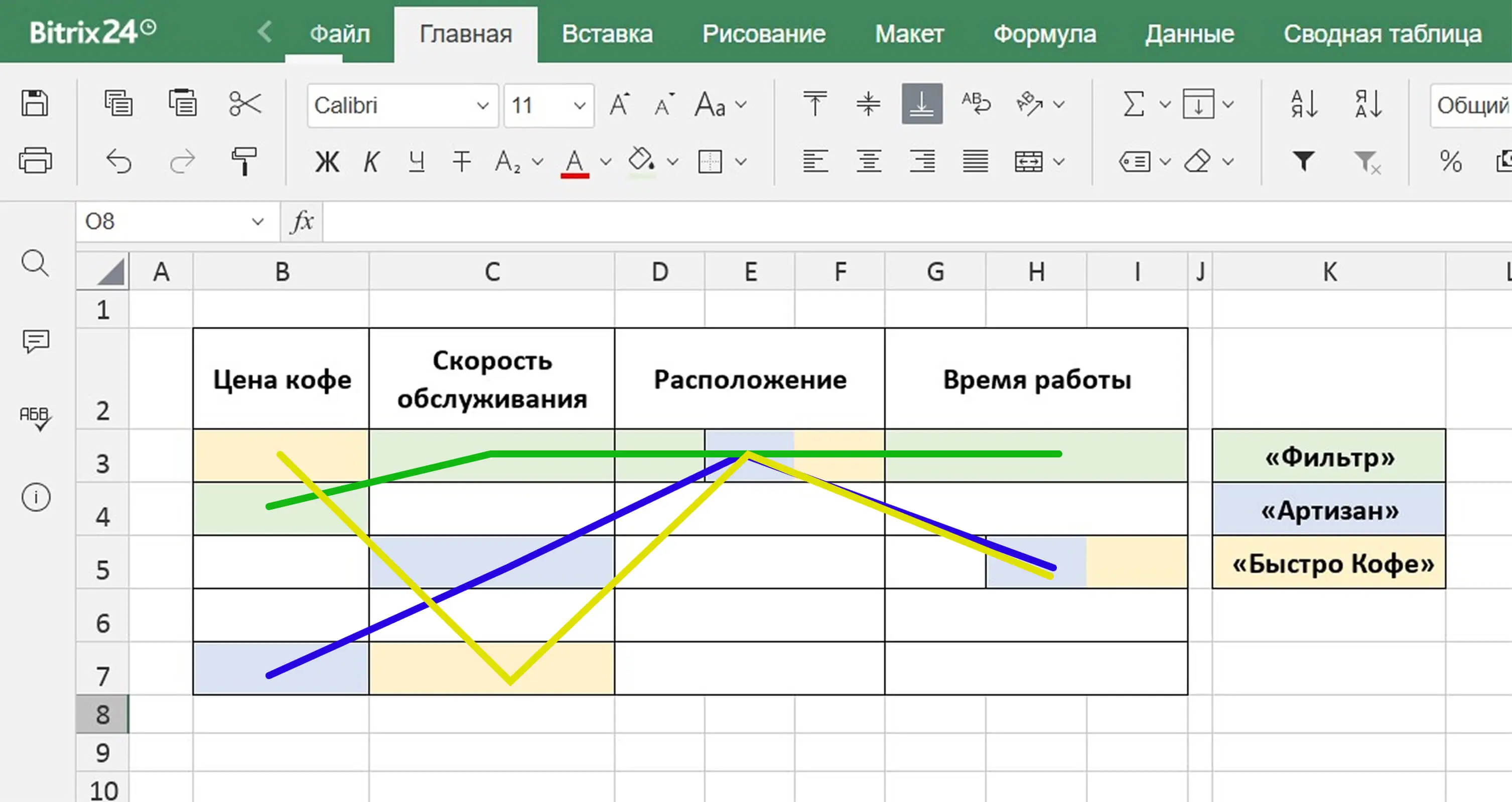Viewport: 1512px width, 802px height.
Task: Apply percent style
Action: point(1450,162)
